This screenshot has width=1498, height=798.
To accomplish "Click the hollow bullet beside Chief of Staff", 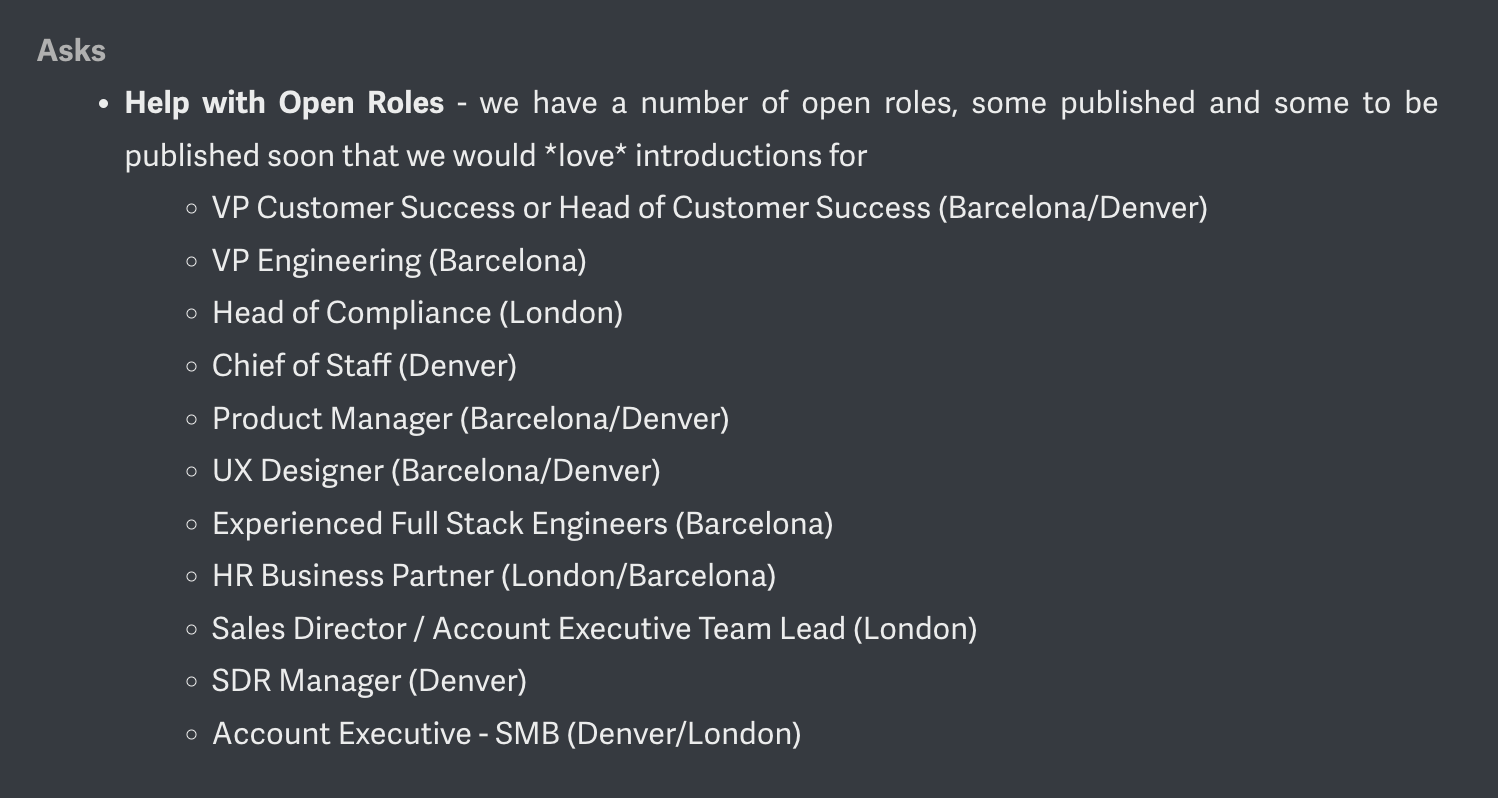I will click(192, 366).
